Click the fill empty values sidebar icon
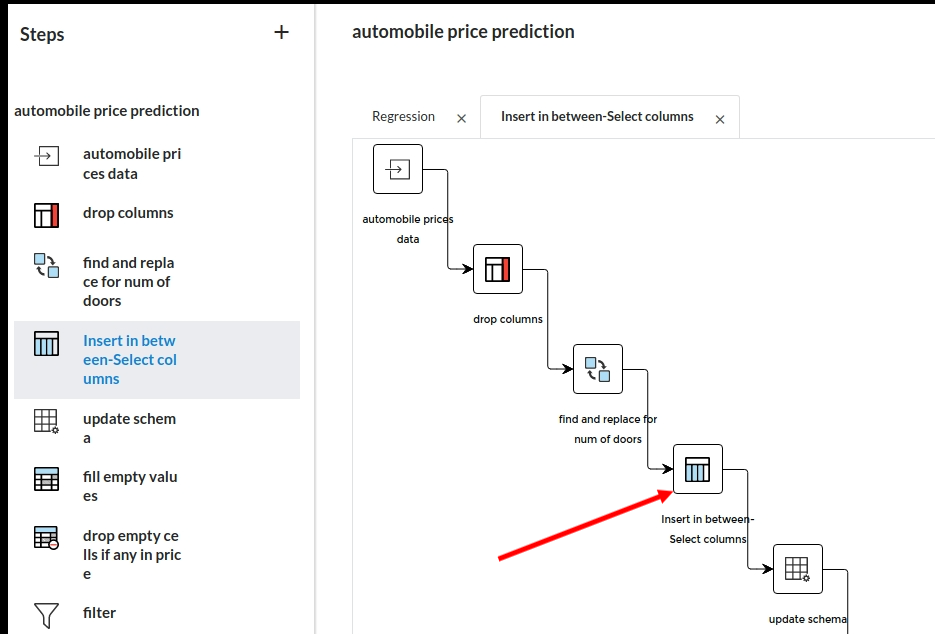Viewport: 935px width, 634px height. click(47, 479)
